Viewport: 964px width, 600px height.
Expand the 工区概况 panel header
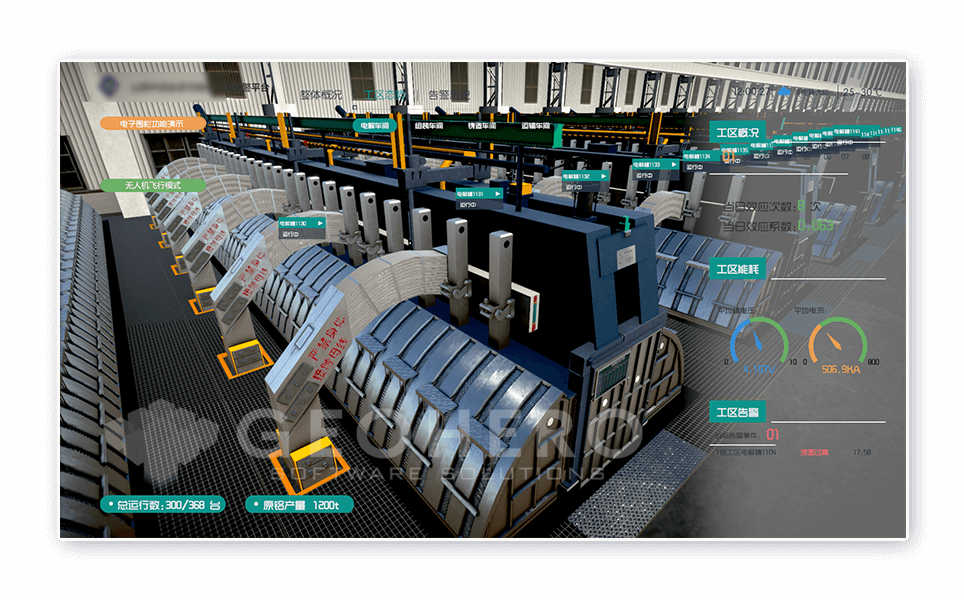[740, 133]
